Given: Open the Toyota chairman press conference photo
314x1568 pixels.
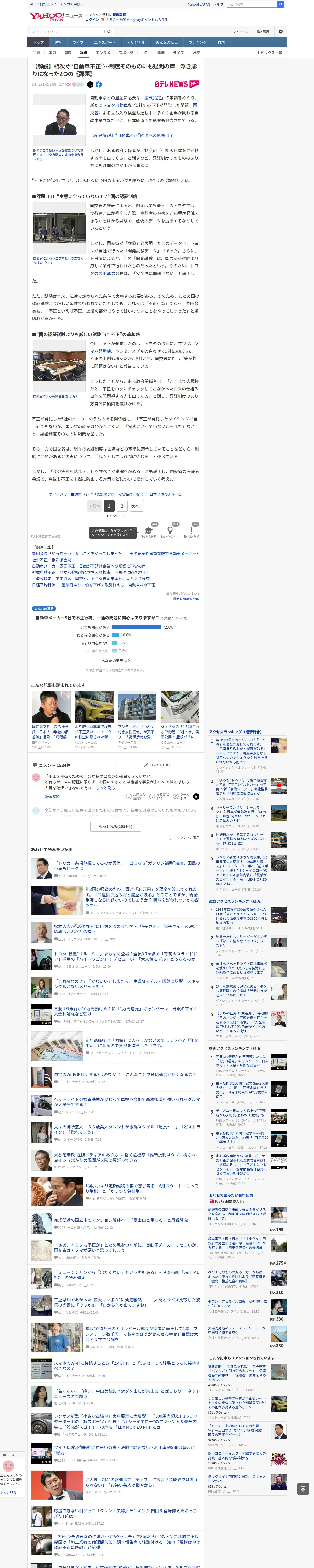Looking at the screenshot, I should (59, 120).
